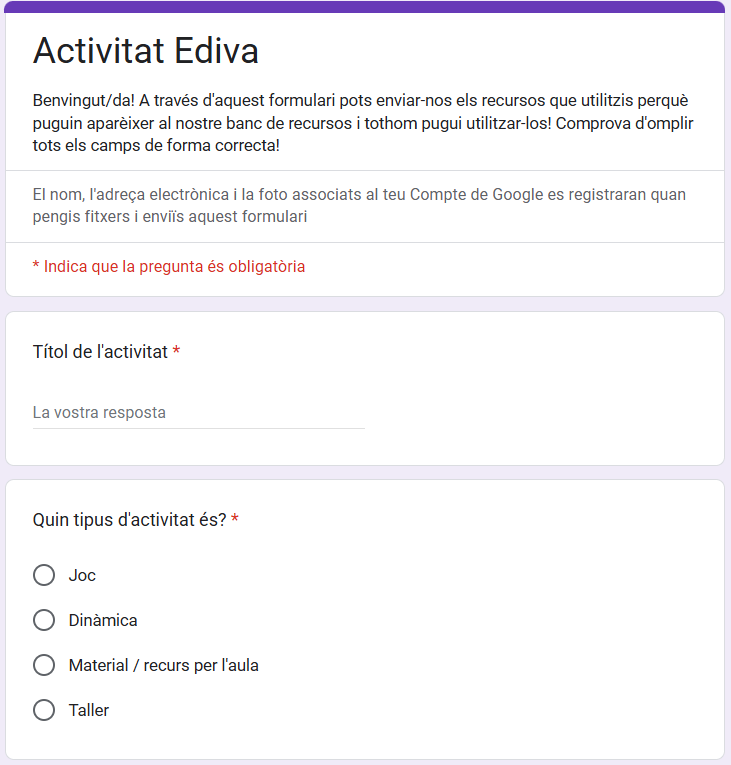Image resolution: width=731 pixels, height=765 pixels.
Task: Click the Benvingut/da welcome description paragraph
Action: point(363,123)
